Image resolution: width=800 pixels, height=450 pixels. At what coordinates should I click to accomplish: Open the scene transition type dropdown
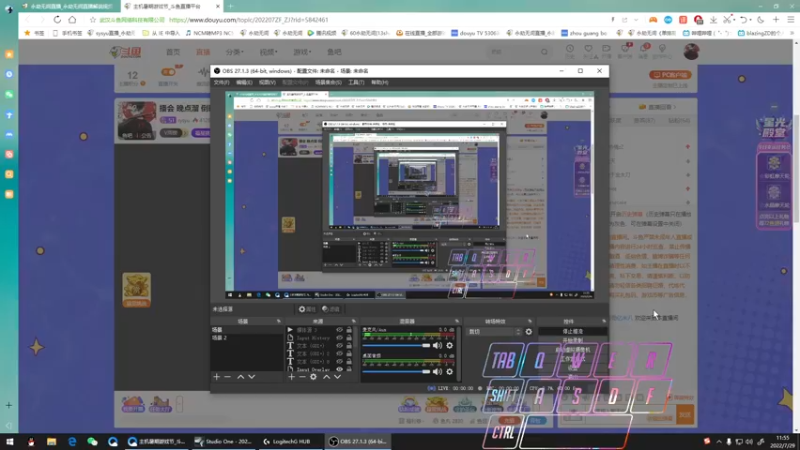click(494, 332)
